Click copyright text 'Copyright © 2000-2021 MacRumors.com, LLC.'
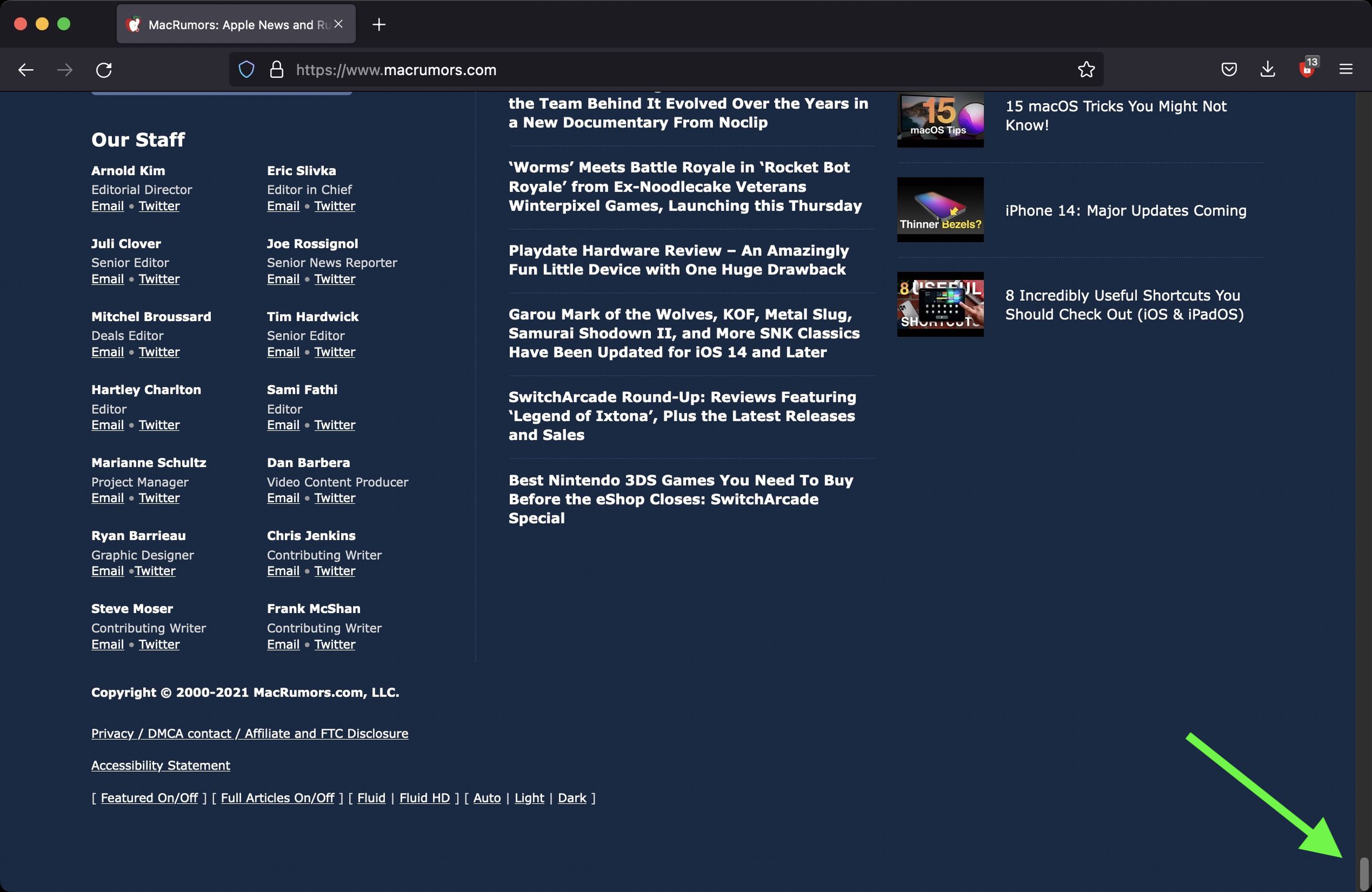Screen dimensions: 1372x892 click(245, 692)
